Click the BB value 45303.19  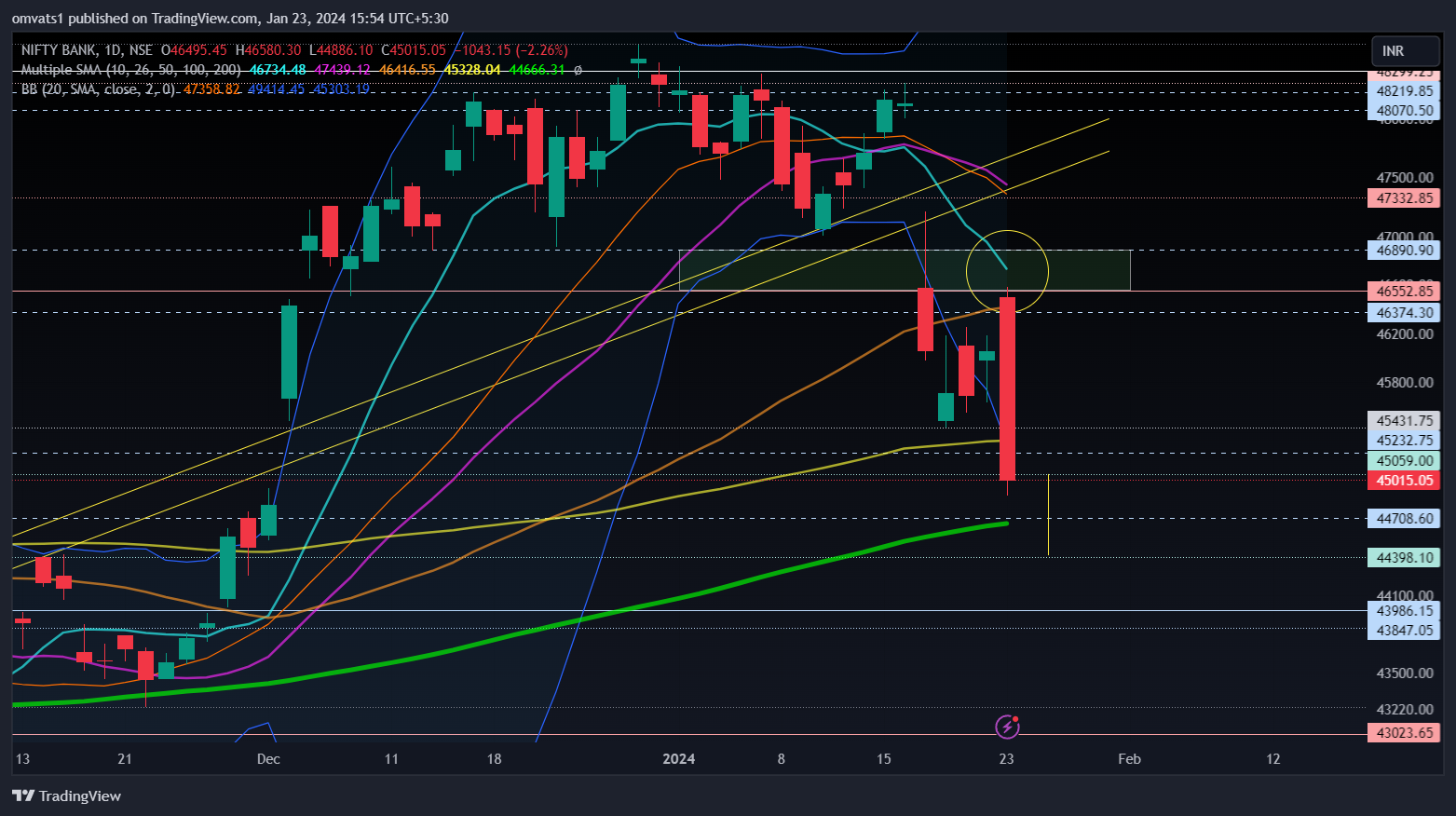[341, 89]
